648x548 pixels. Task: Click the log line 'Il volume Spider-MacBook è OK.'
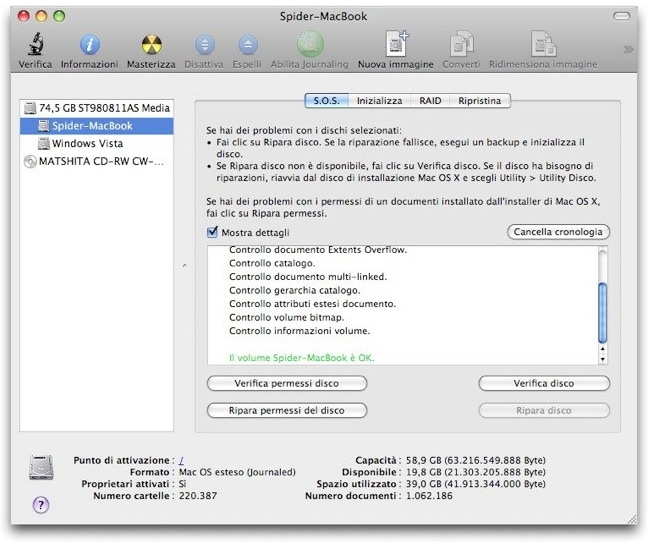coord(302,358)
